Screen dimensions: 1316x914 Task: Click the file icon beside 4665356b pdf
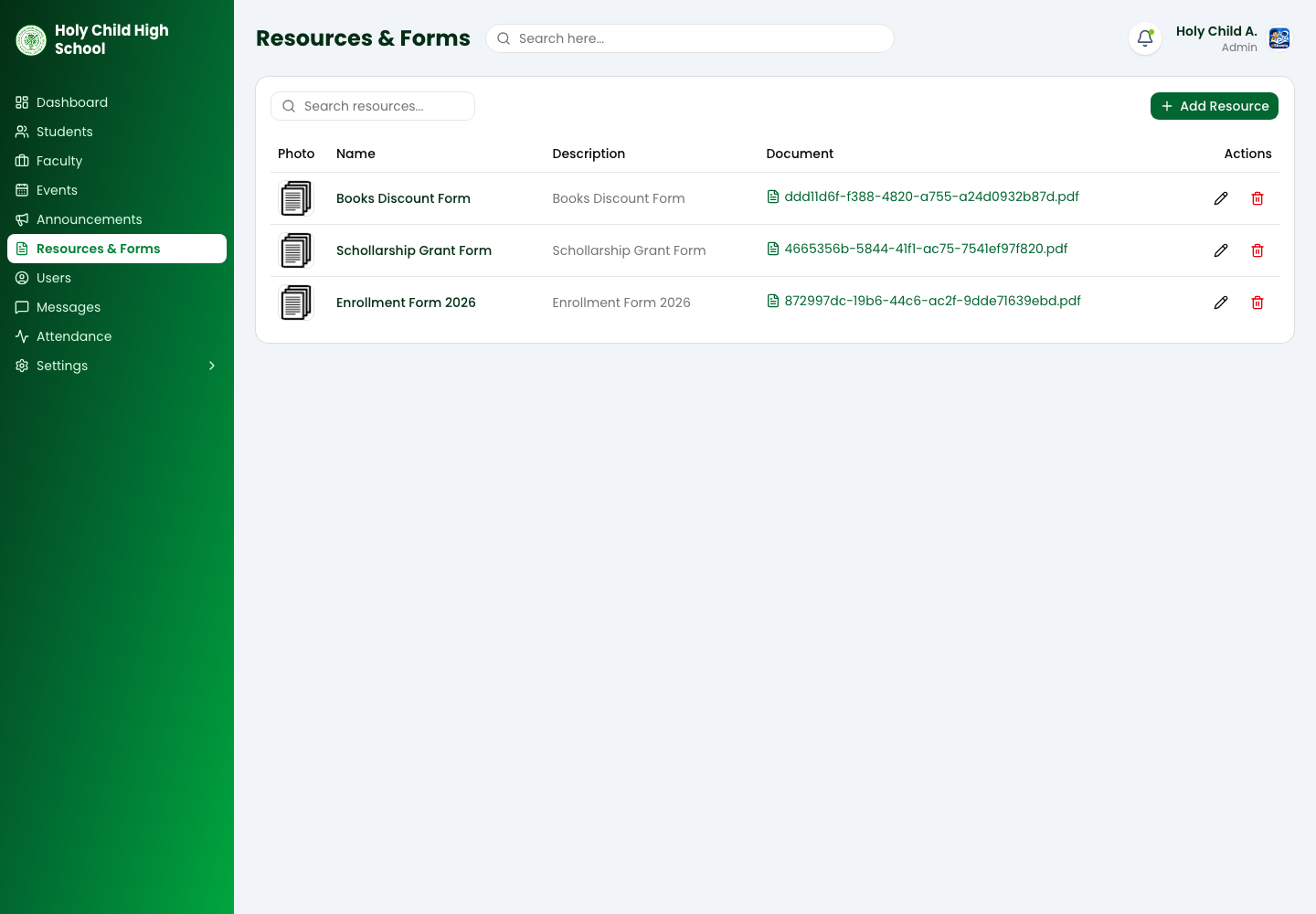click(x=773, y=249)
